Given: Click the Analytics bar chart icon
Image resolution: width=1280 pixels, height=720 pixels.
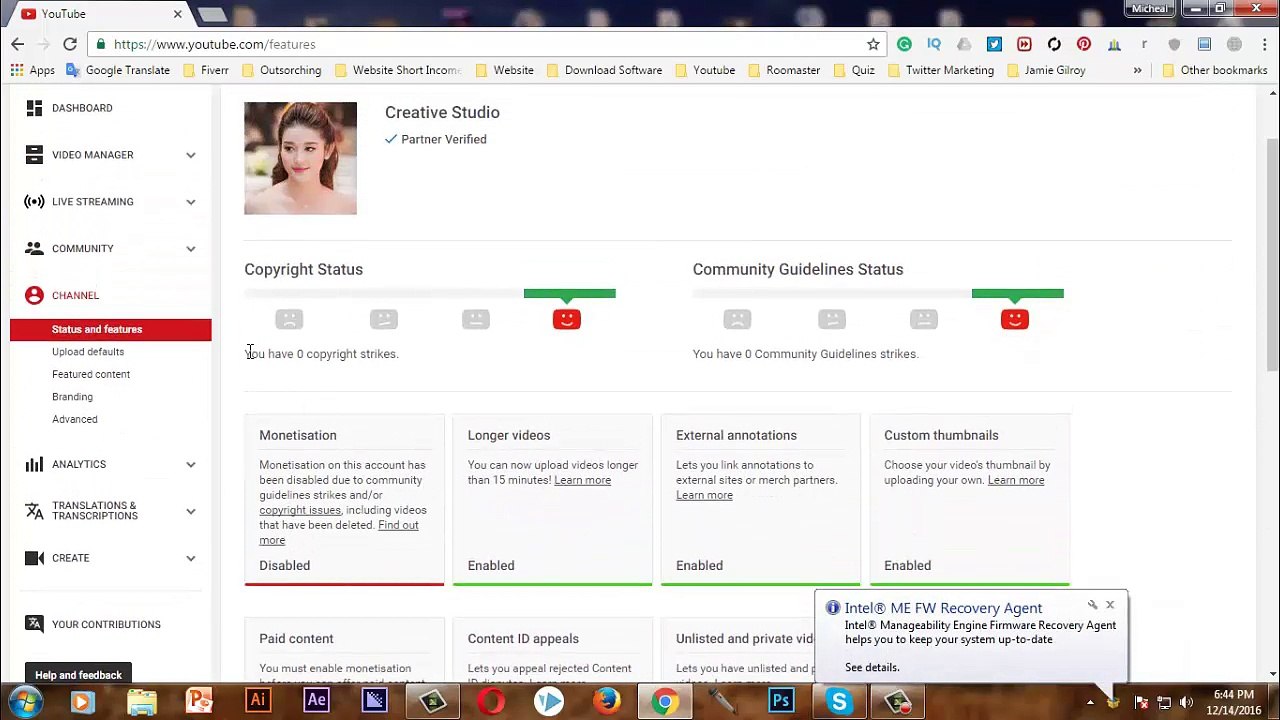Looking at the screenshot, I should [x=34, y=464].
